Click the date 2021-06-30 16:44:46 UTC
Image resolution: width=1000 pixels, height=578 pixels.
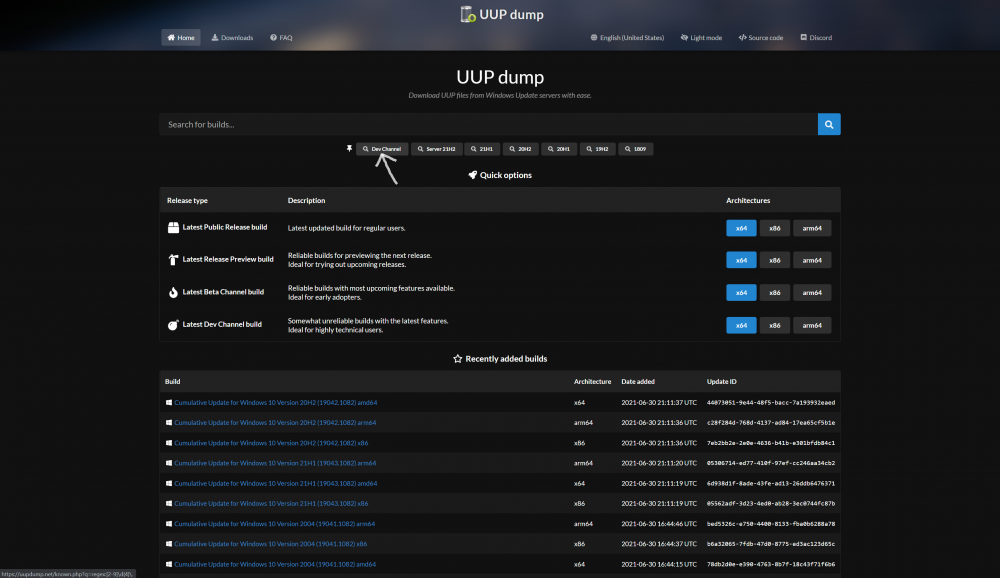point(659,524)
